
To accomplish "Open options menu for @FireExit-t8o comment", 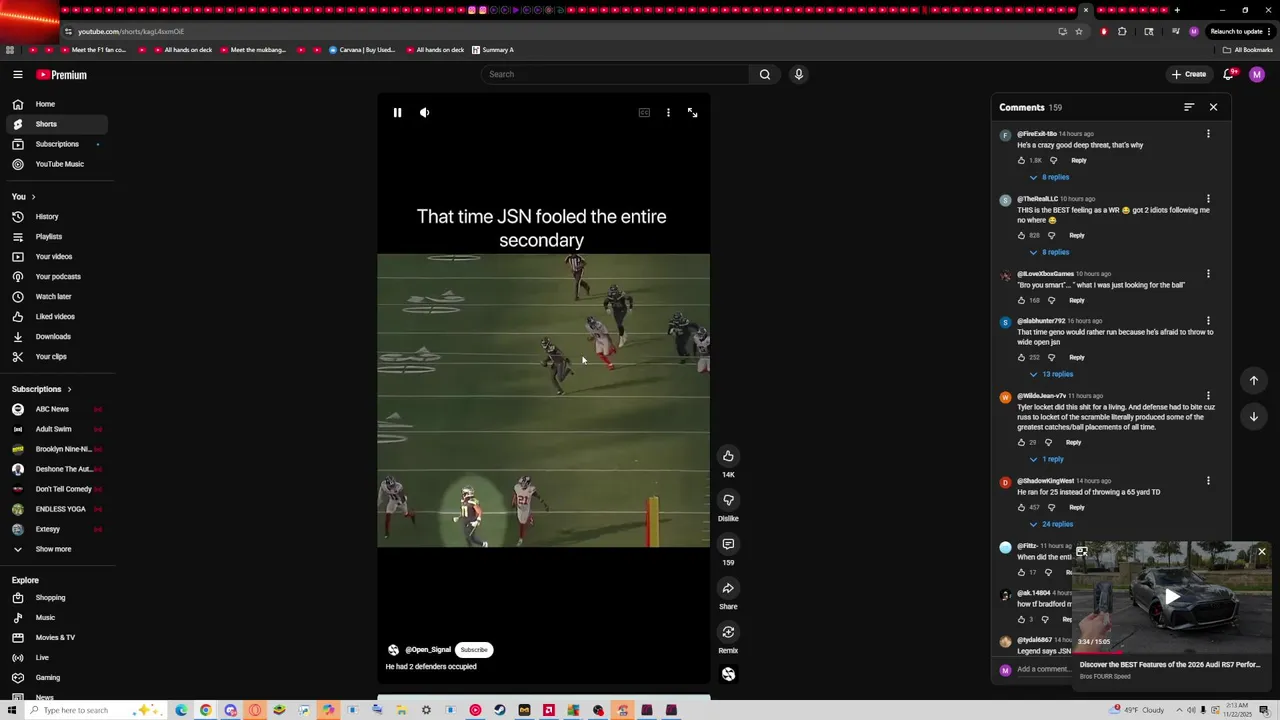I will tap(1208, 134).
